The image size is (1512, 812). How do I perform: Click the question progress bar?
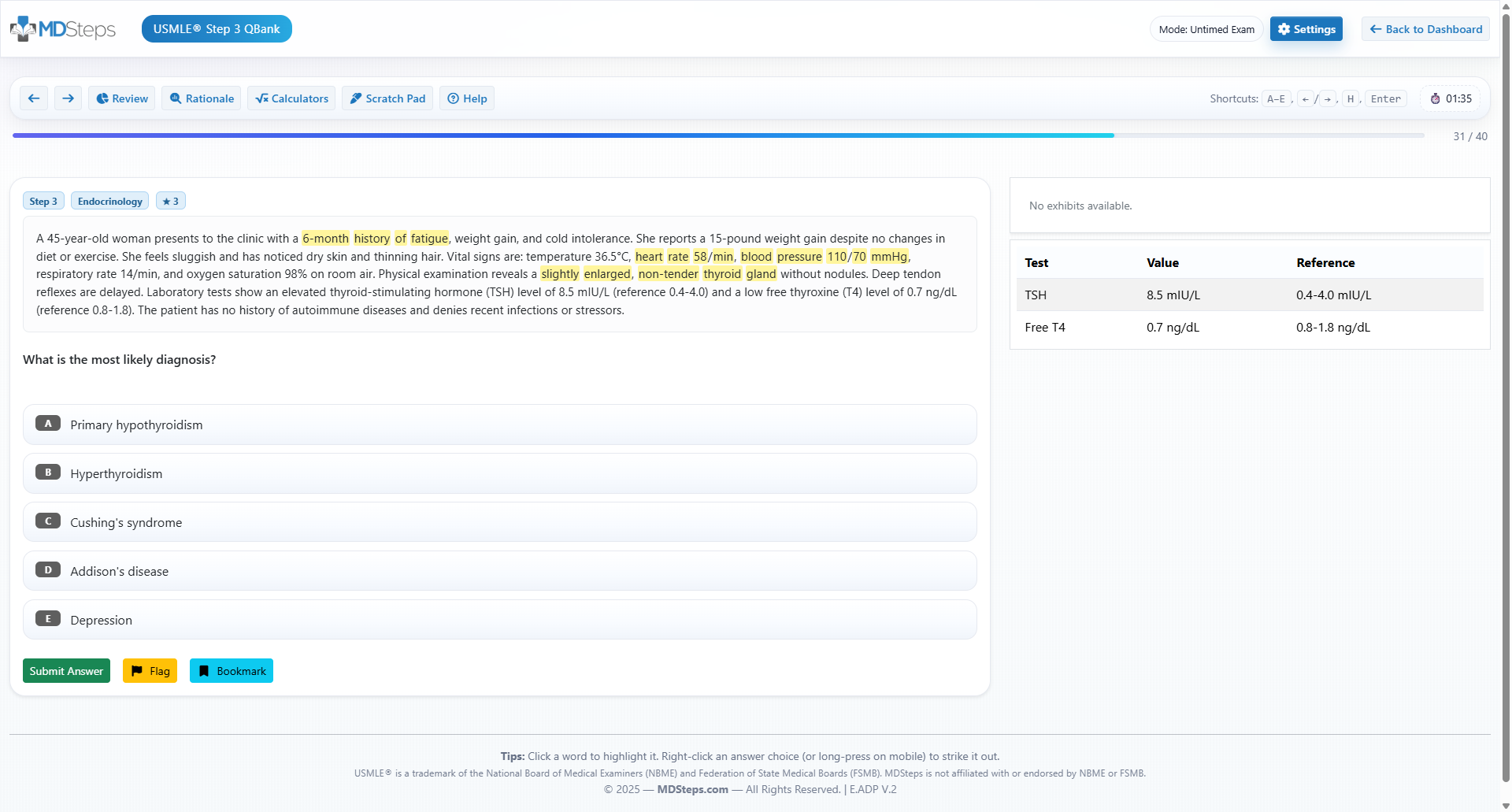tap(717, 135)
